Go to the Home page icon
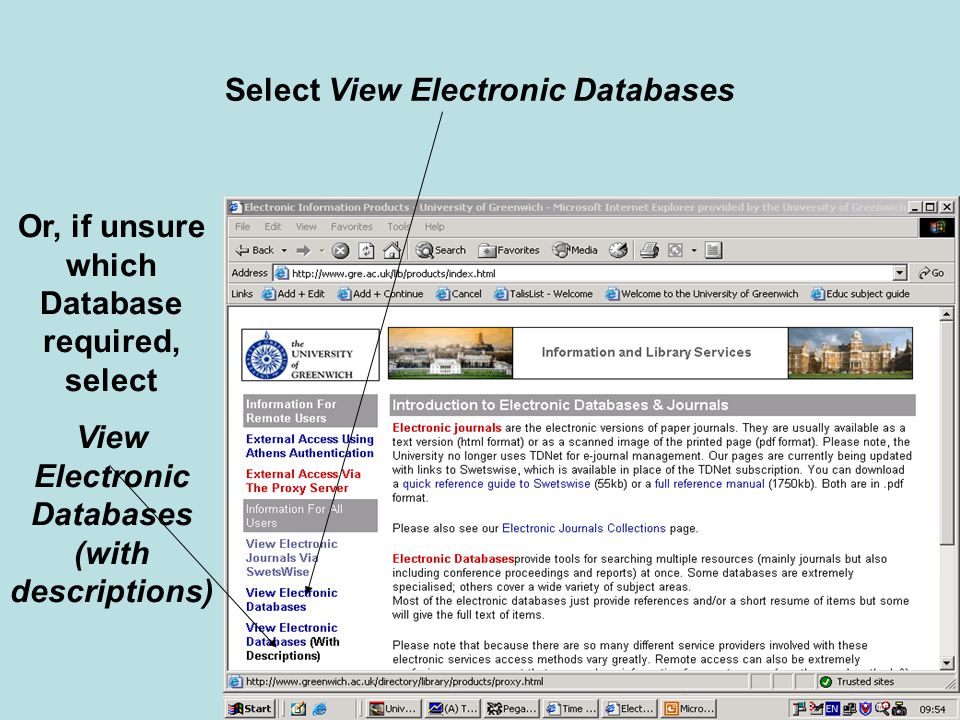 392,250
